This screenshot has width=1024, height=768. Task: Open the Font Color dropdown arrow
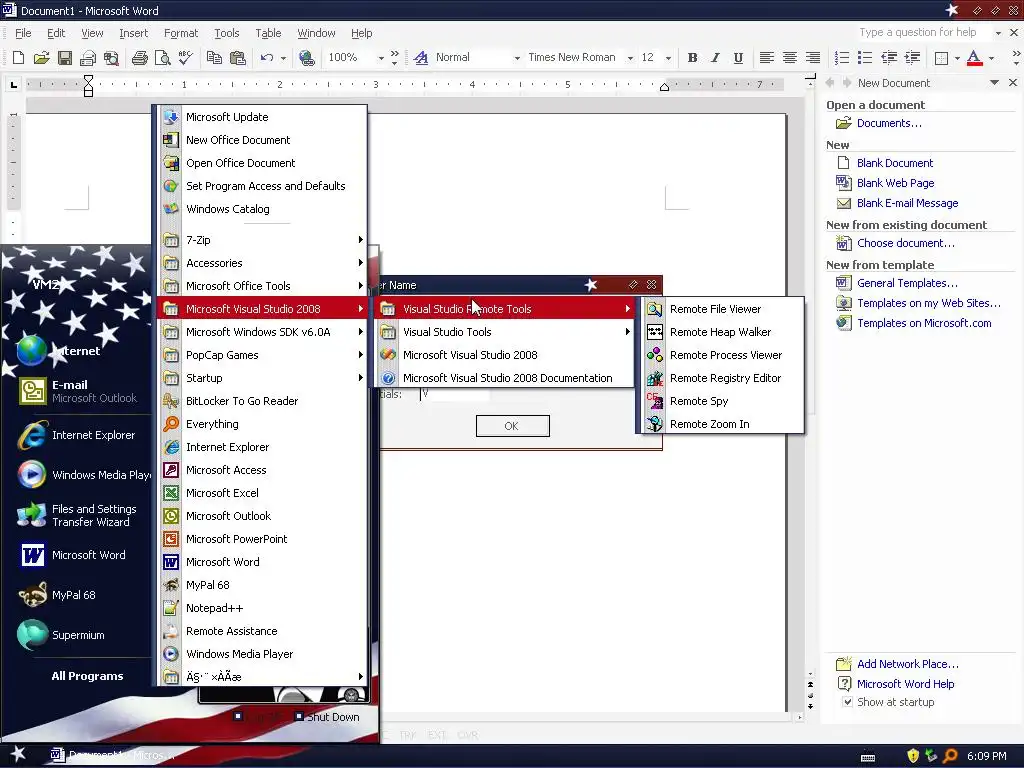click(991, 58)
